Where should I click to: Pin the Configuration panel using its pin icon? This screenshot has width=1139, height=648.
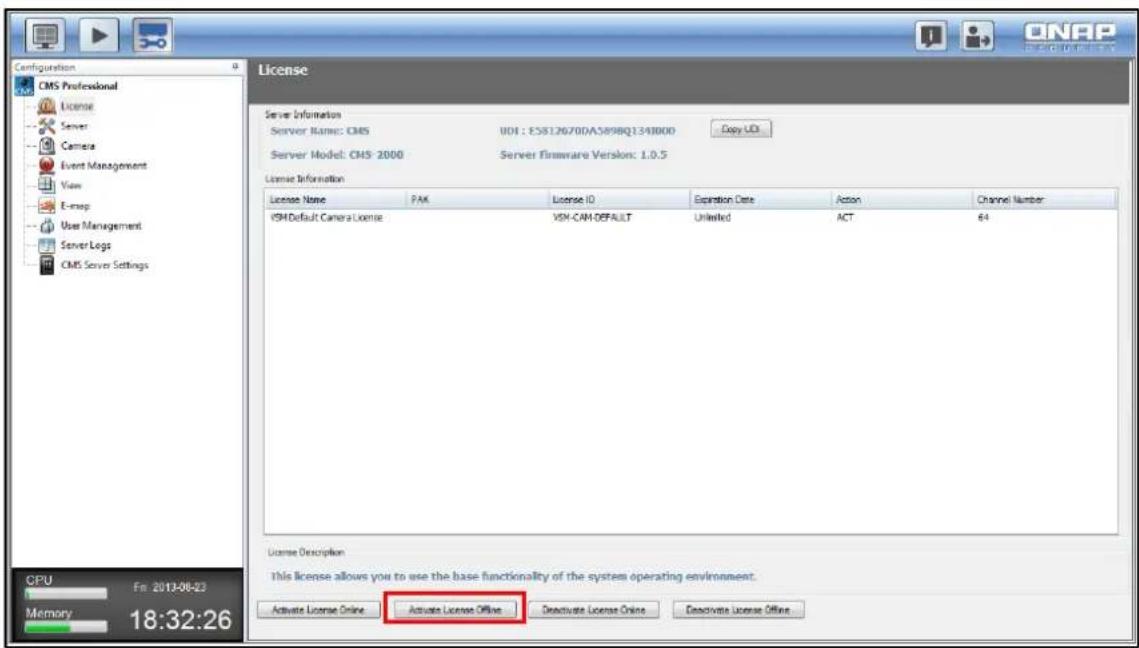(x=235, y=66)
